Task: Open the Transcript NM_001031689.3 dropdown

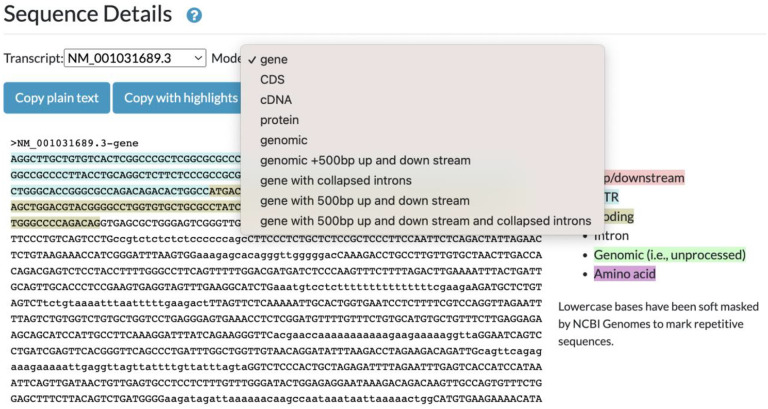Action: pyautogui.click(x=134, y=59)
